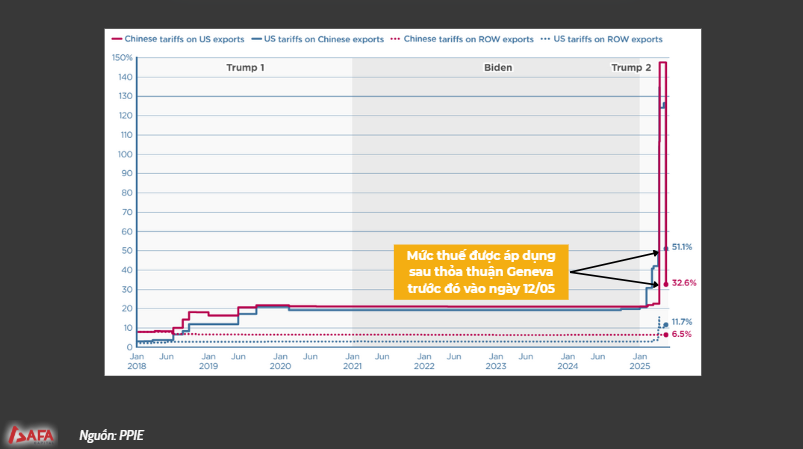Image resolution: width=803 pixels, height=449 pixels.
Task: Click the 51.1% value label
Action: pyautogui.click(x=682, y=247)
